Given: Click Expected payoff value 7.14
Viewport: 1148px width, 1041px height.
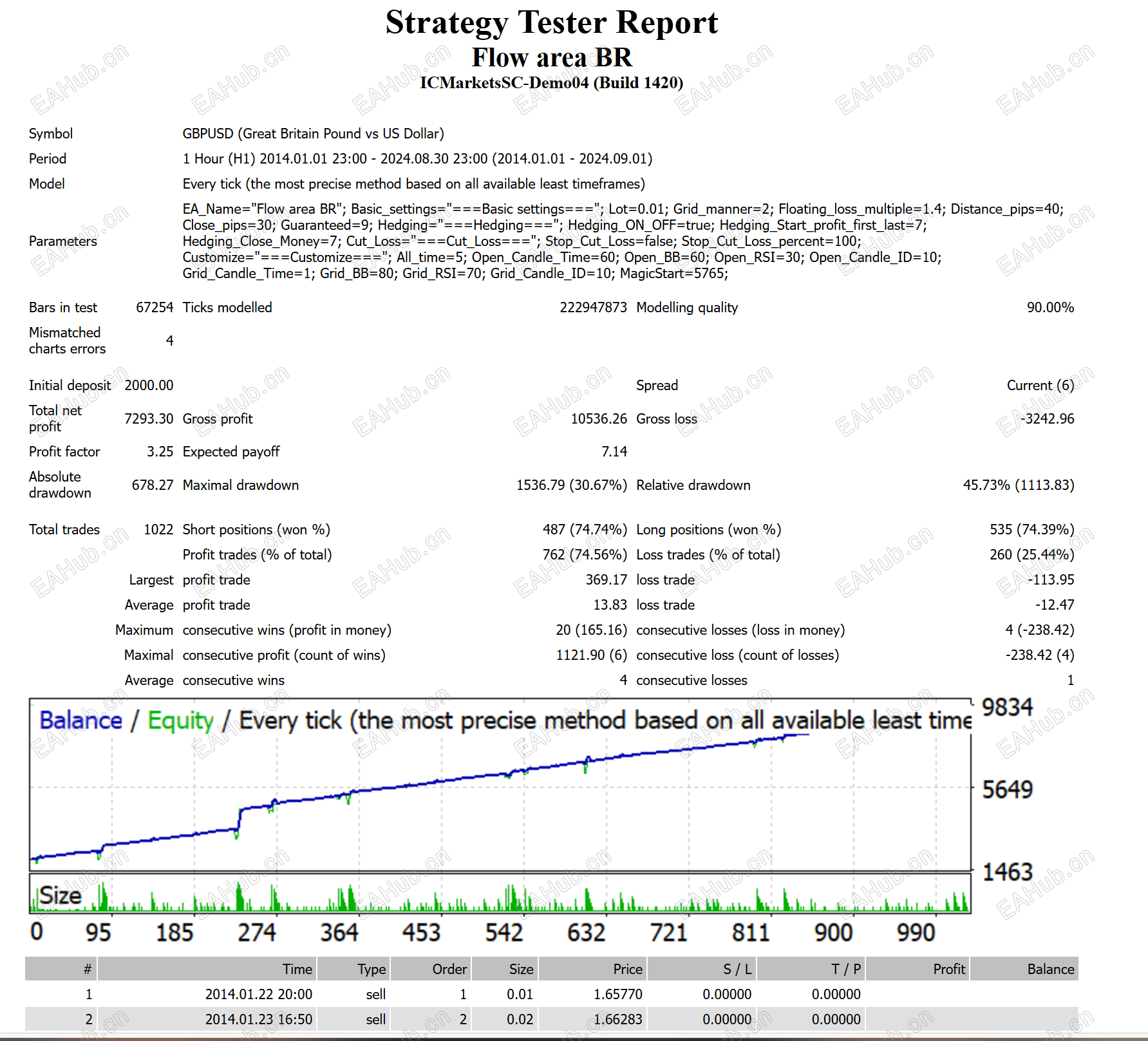Looking at the screenshot, I should pos(614,451).
